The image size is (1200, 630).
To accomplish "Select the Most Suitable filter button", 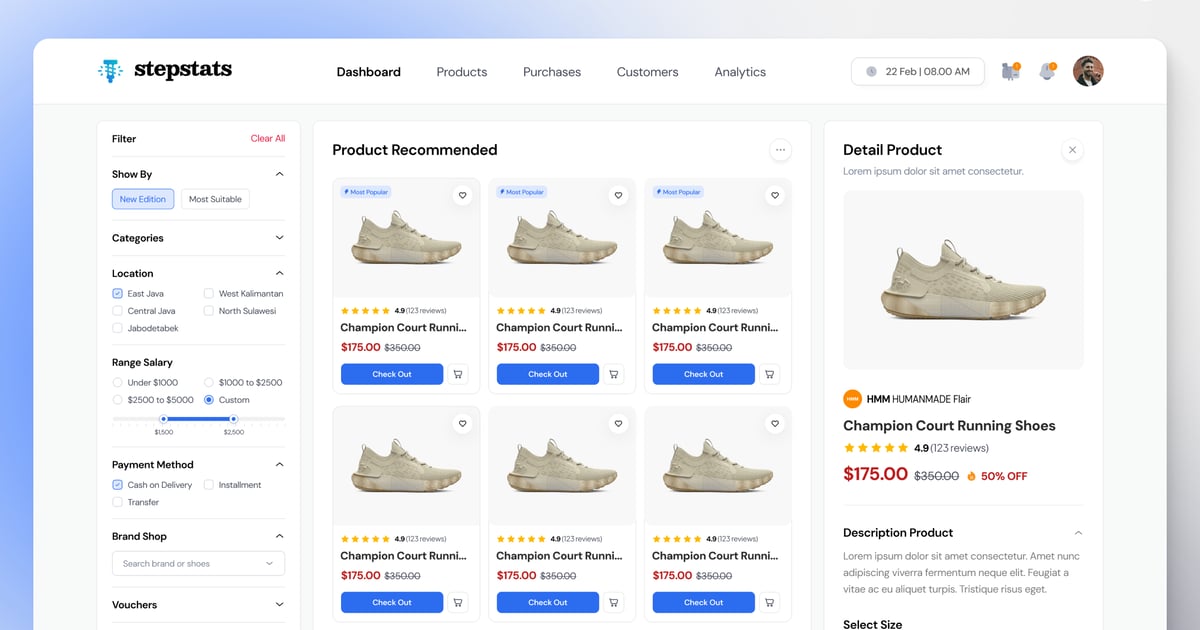I will click(215, 199).
